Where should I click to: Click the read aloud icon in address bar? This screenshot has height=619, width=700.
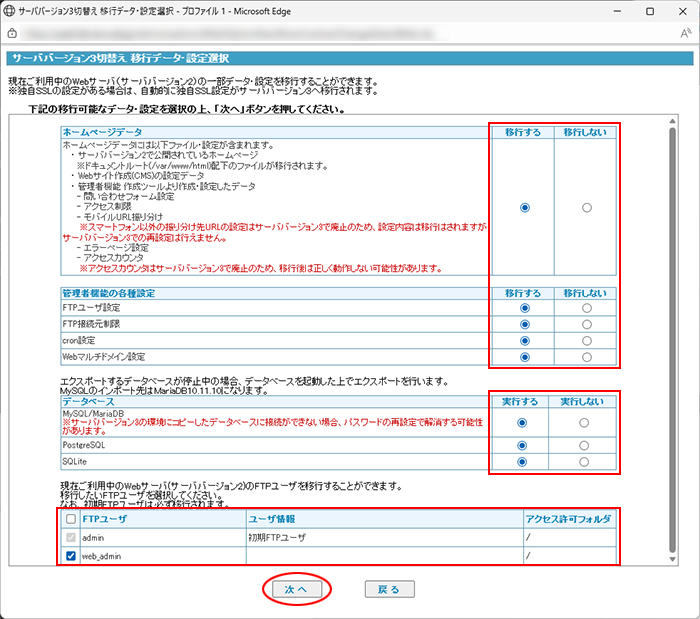pyautogui.click(x=683, y=33)
